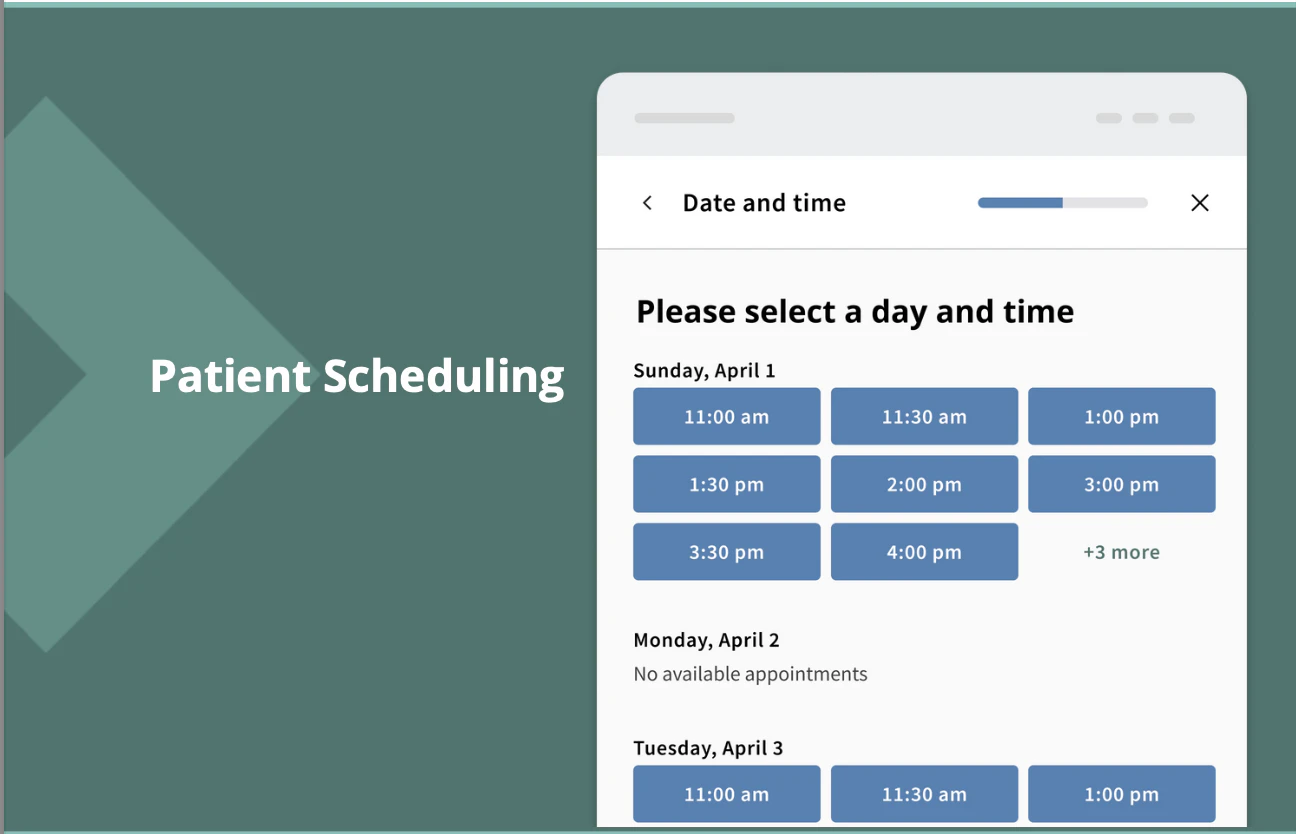Pick the 1:30 pm appointment slot
This screenshot has width=1296, height=834.
point(726,485)
